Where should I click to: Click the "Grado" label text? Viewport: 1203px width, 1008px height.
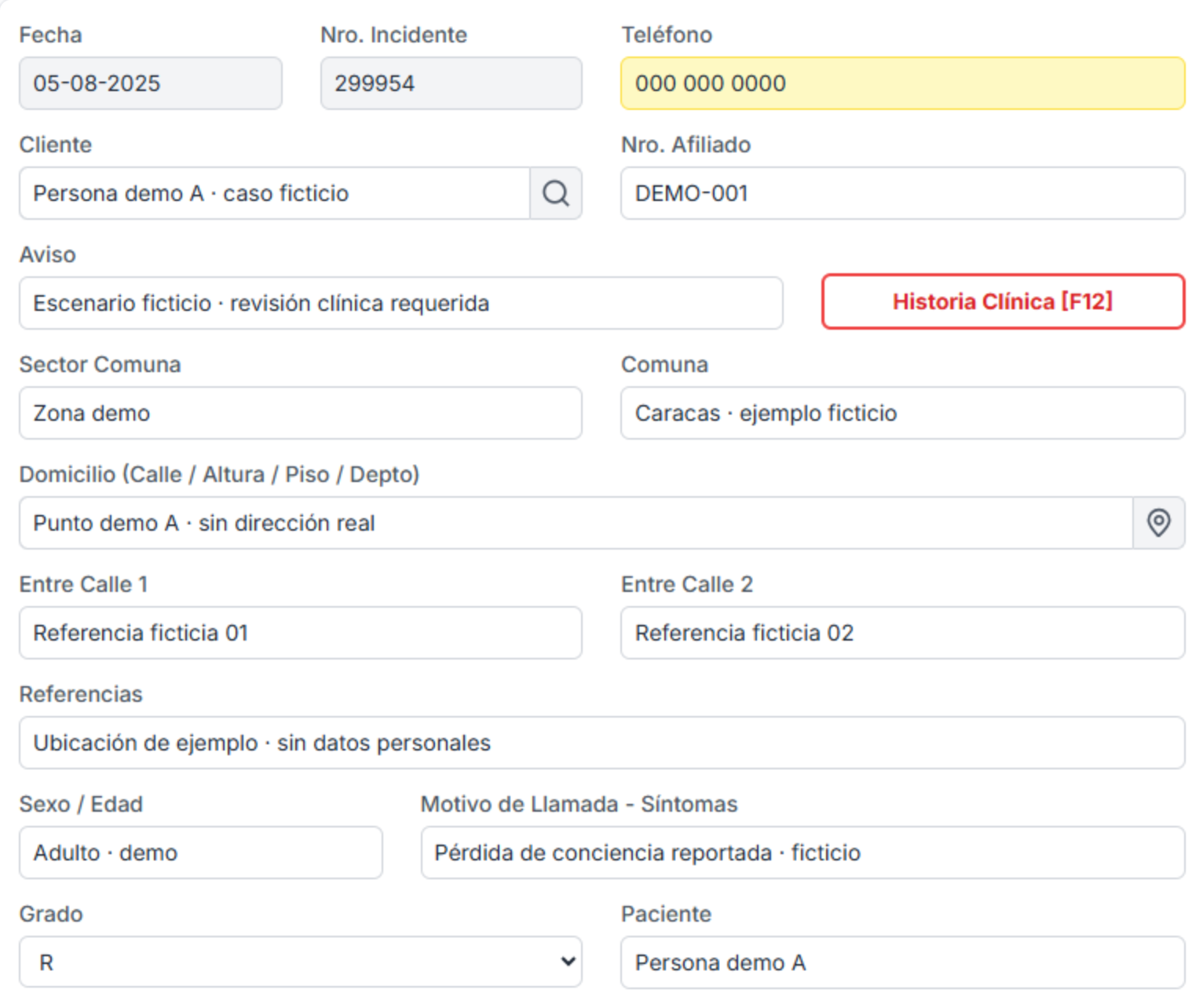[x=51, y=915]
